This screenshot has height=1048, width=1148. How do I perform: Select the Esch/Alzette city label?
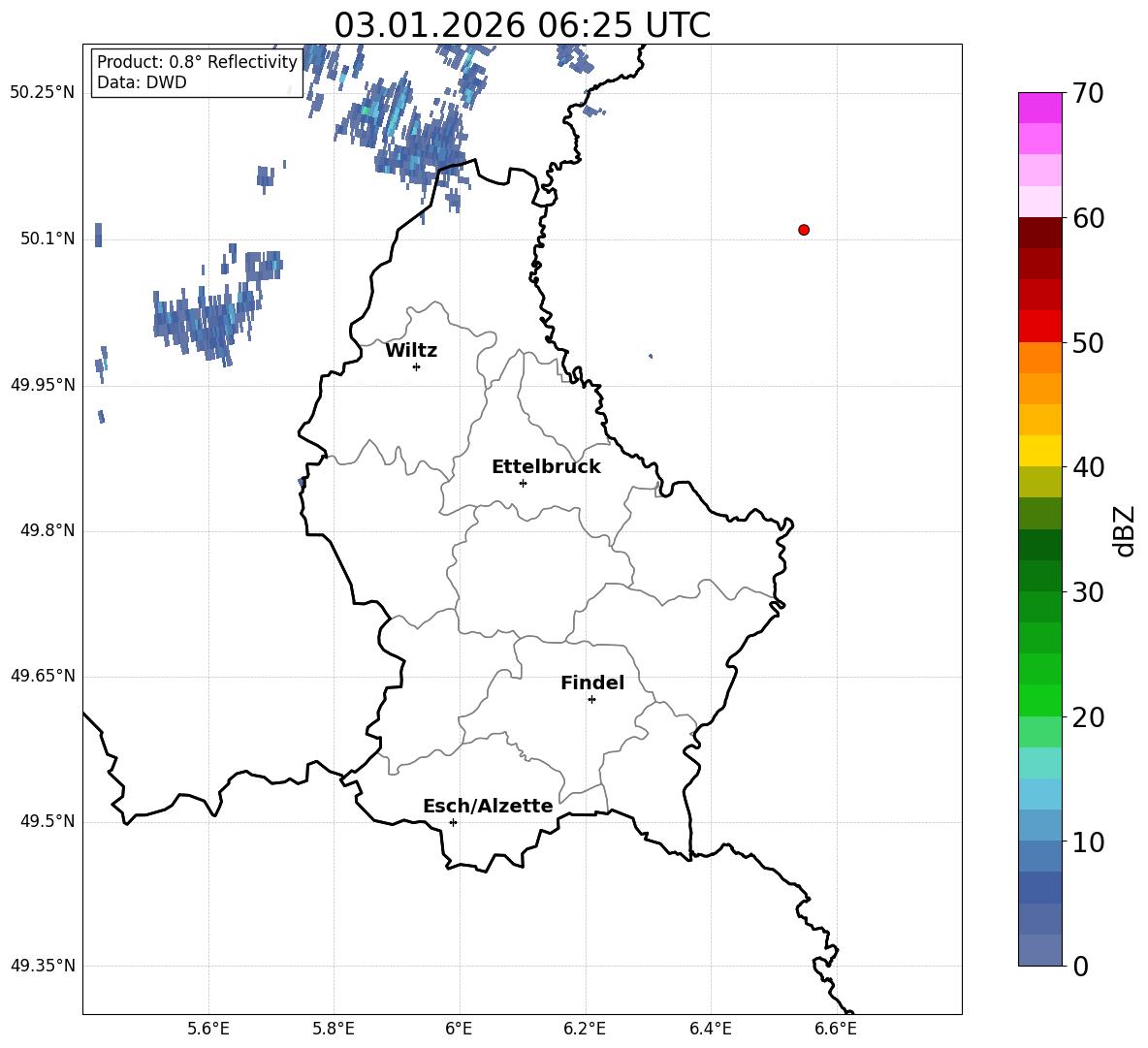[488, 806]
